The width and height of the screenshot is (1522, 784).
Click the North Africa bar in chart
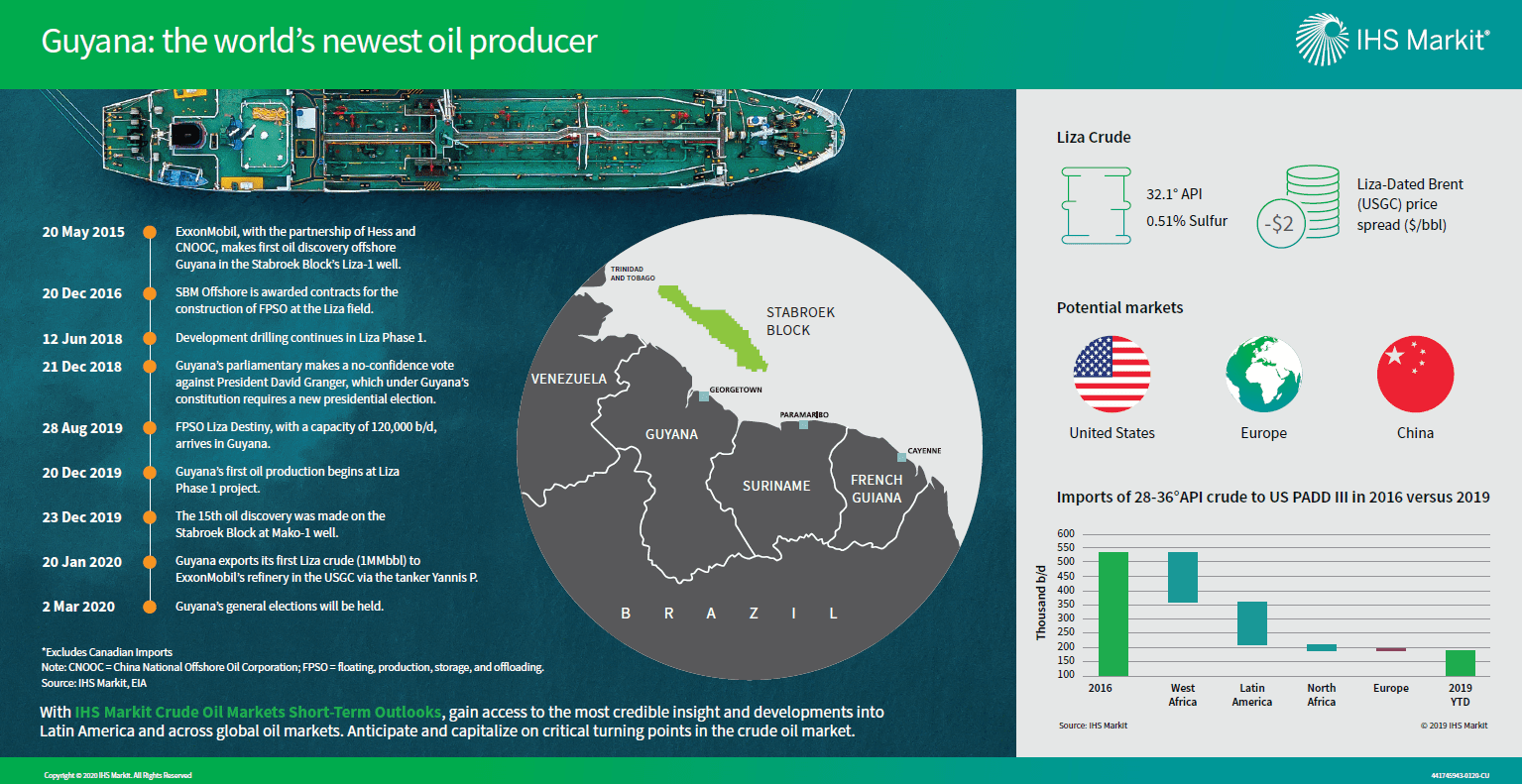tap(1322, 647)
